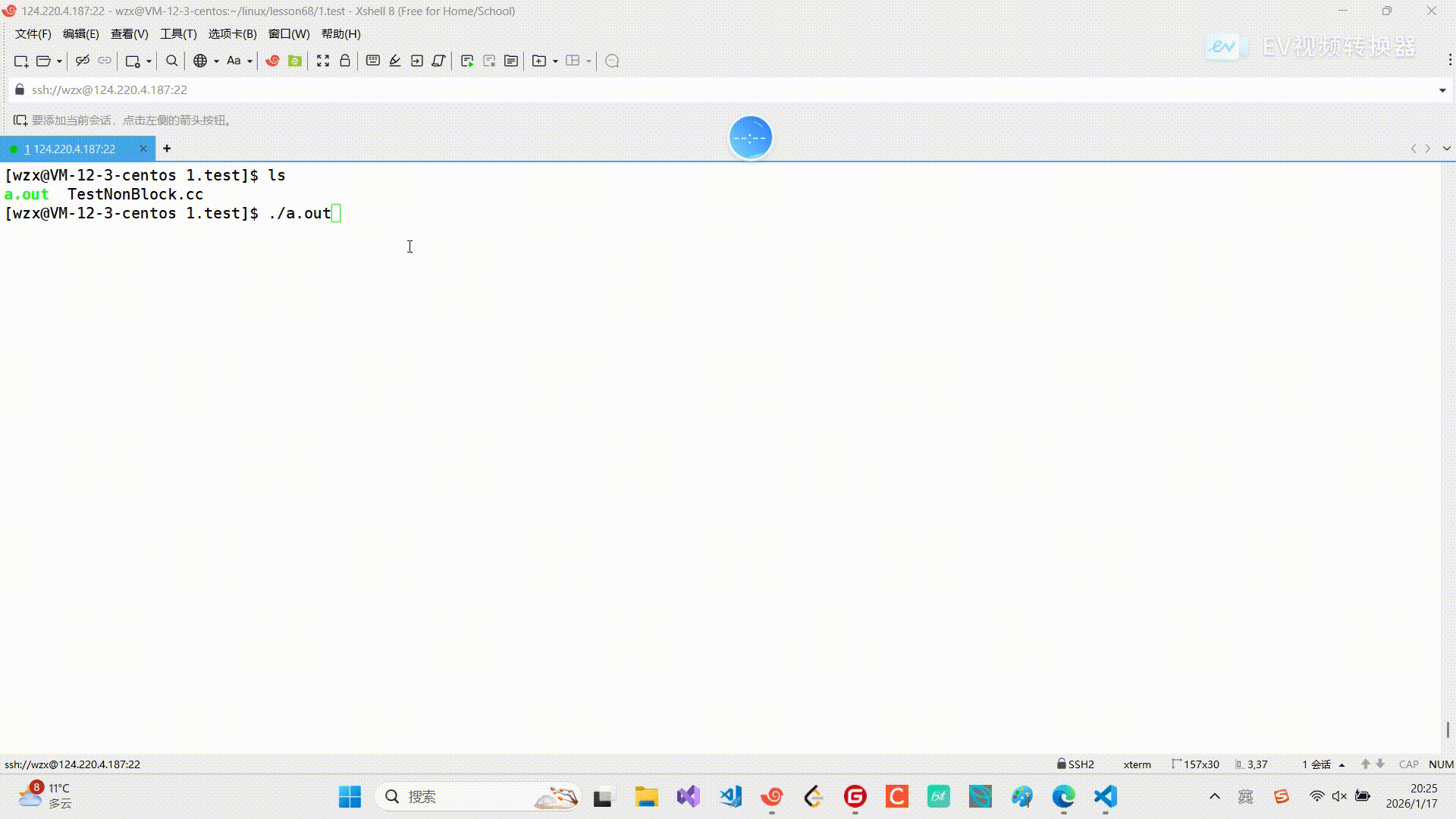Toggle mute on system tray speaker icon

pos(1339,796)
